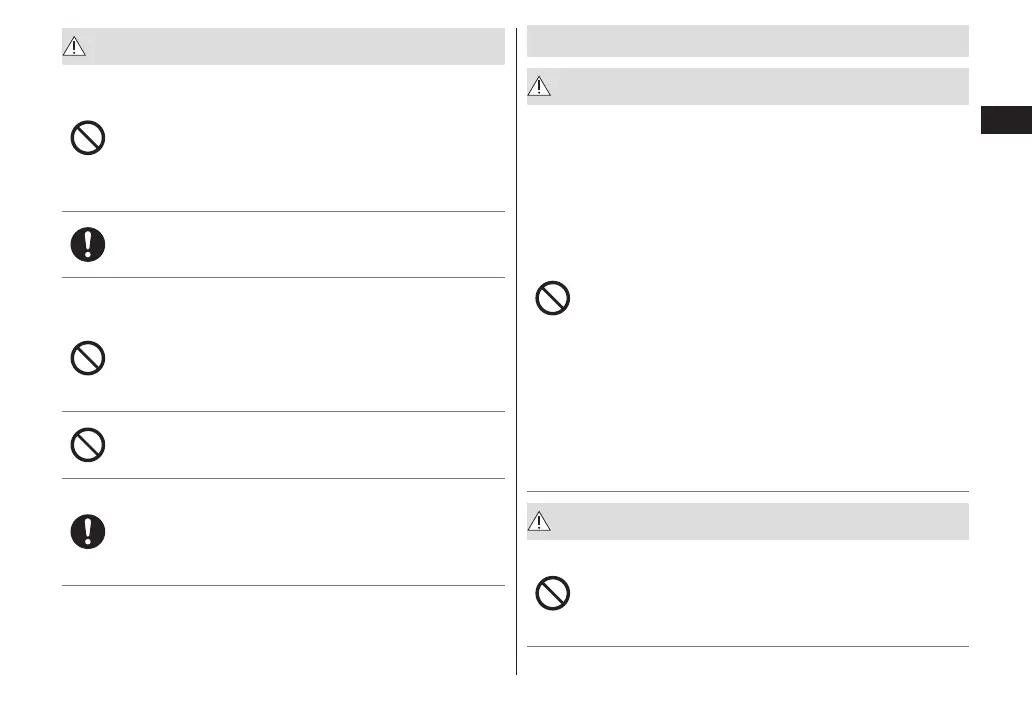Click the warning triangle in the left column header
1032x726 pixels.
[77, 46]
